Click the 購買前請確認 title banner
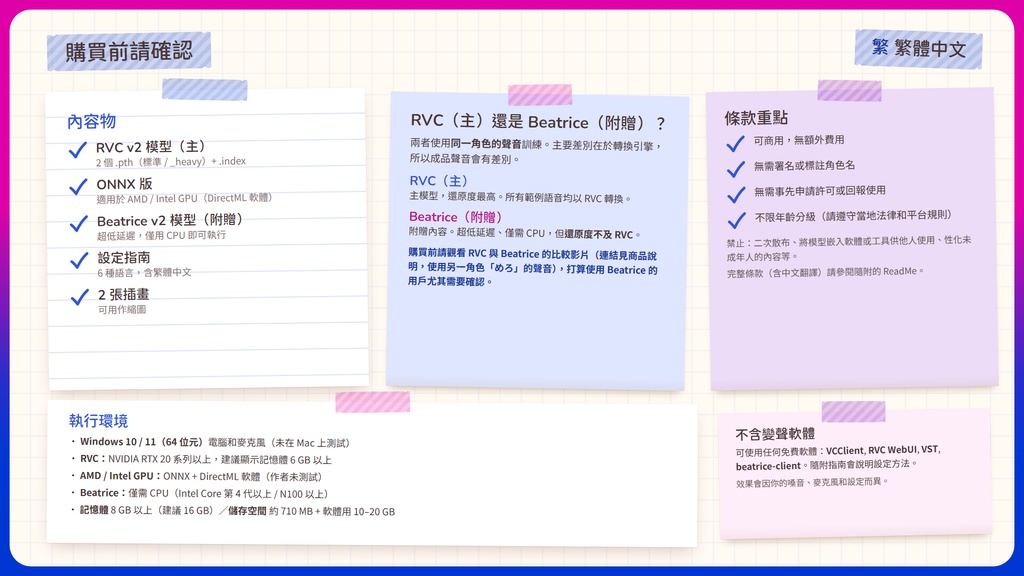 (129, 51)
